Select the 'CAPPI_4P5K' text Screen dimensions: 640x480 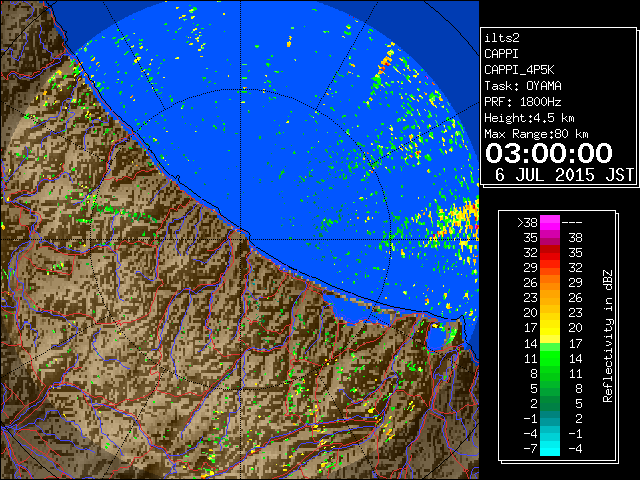(x=519, y=70)
